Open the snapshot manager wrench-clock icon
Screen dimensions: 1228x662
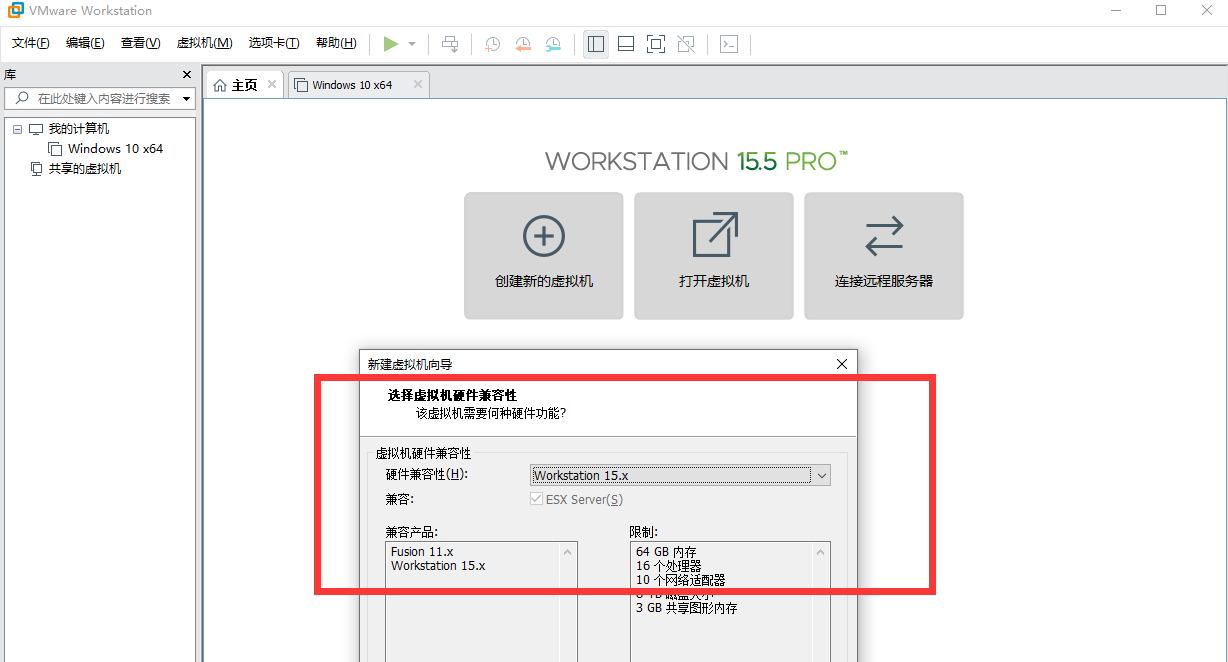(553, 44)
